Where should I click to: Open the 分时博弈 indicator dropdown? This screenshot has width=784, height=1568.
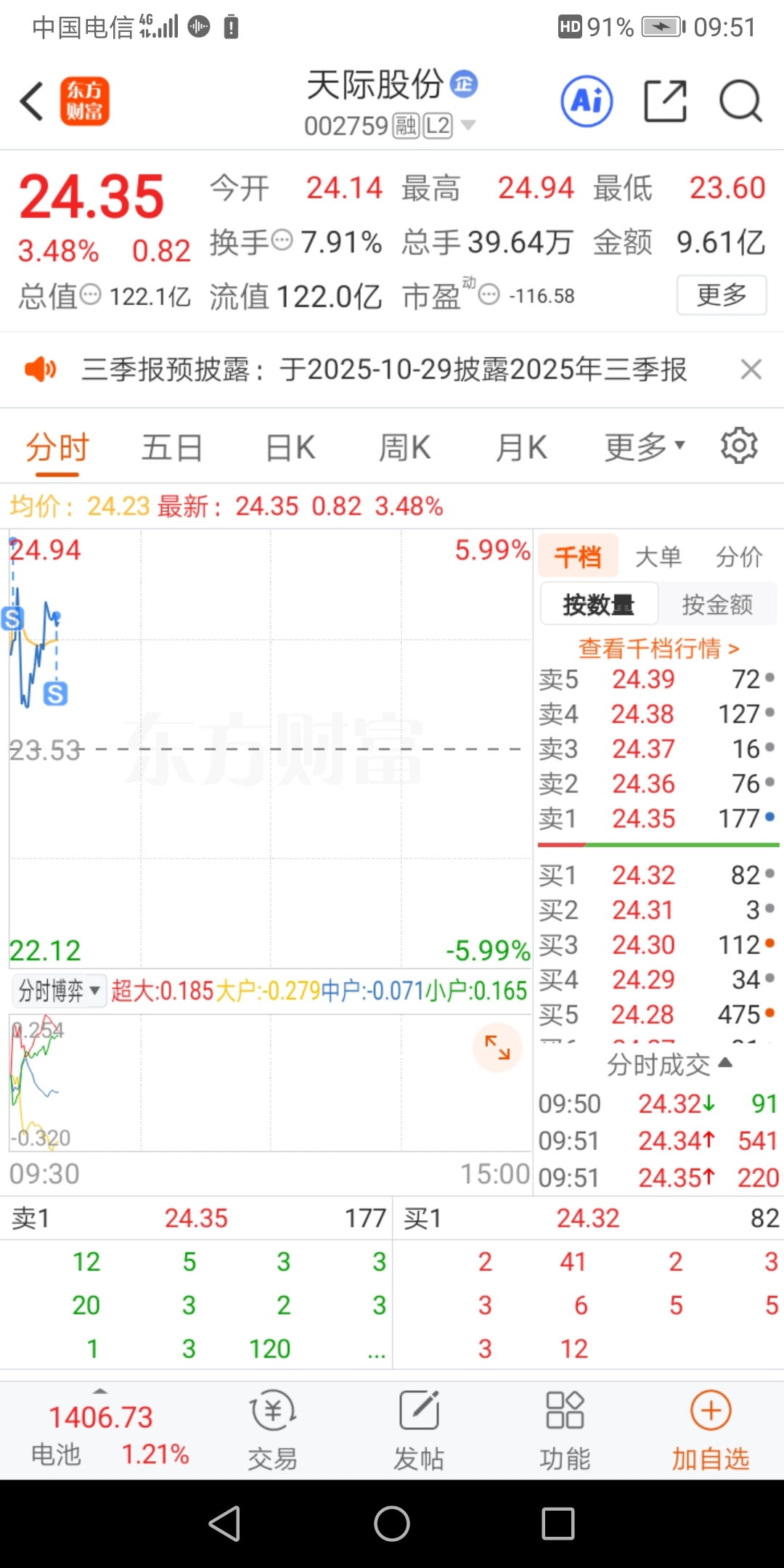point(60,990)
